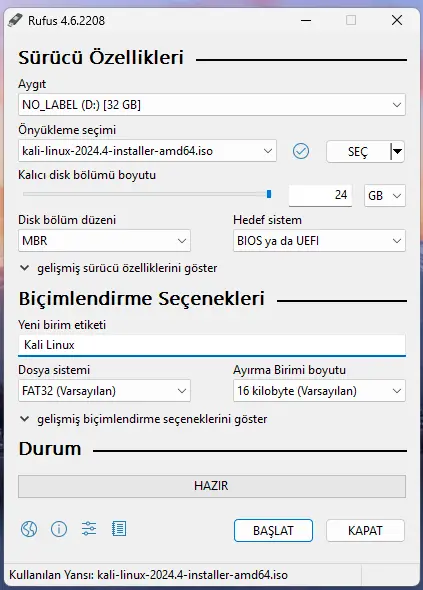Click the persistent partition size slider handle
The image size is (423, 590).
pyautogui.click(x=269, y=194)
